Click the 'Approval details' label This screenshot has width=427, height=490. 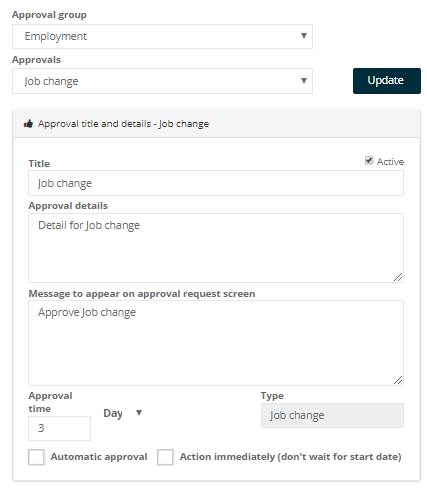(x=68, y=206)
